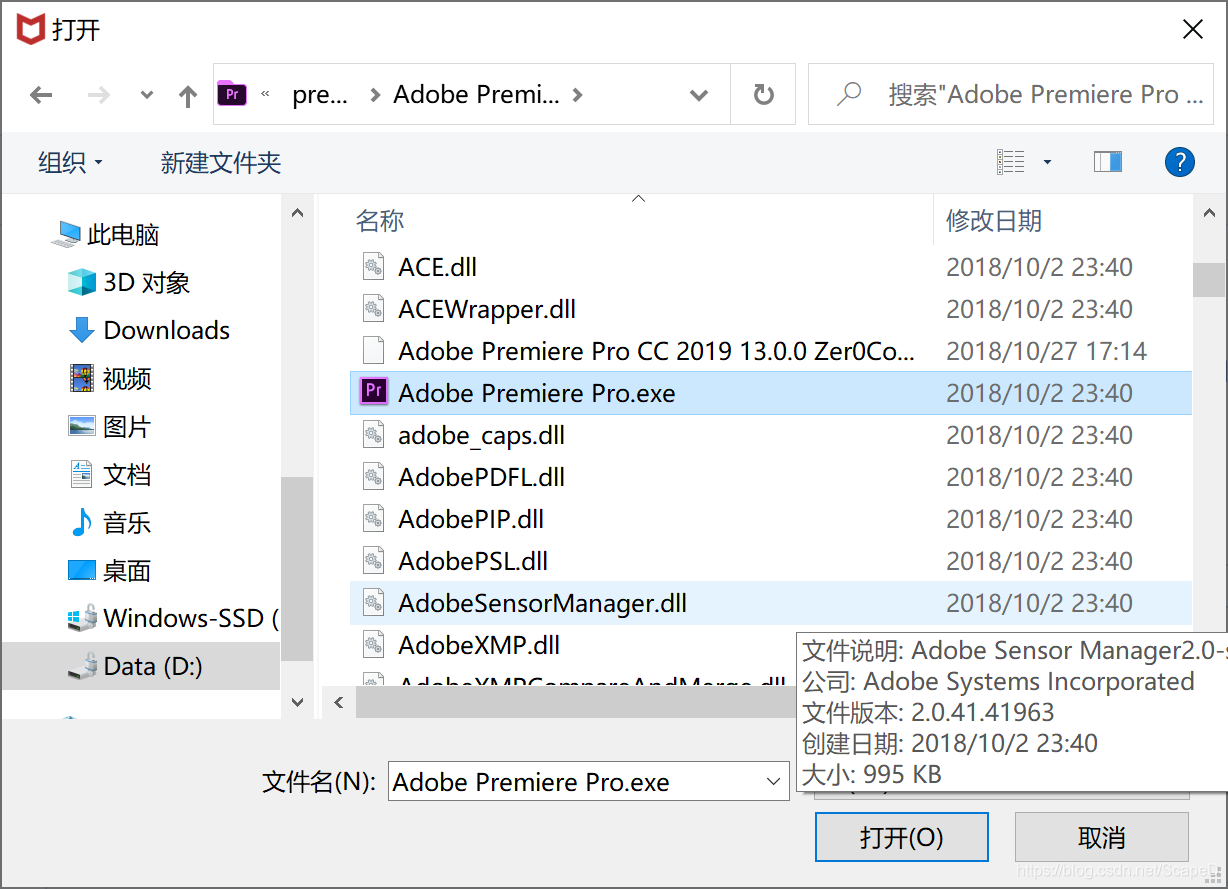
Task: Select Adobe Premiere Pro.exe file name
Action: (x=537, y=393)
